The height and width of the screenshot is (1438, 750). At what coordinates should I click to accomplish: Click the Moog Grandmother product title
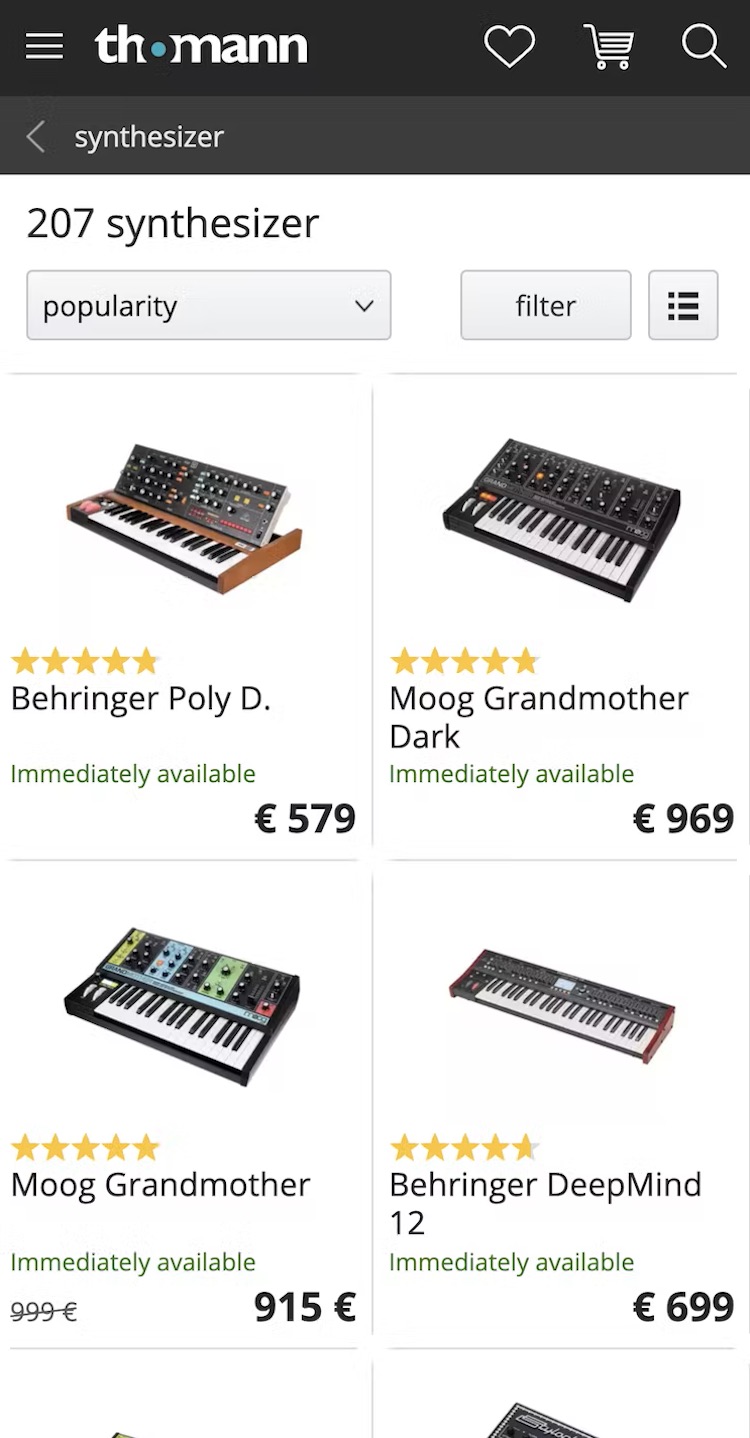(160, 1185)
